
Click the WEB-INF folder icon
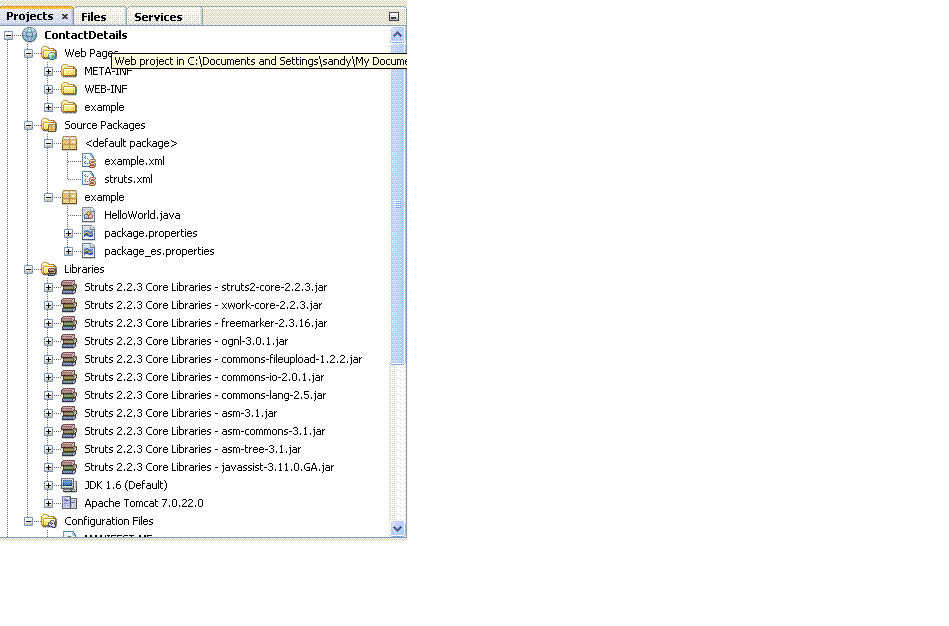[x=69, y=90]
